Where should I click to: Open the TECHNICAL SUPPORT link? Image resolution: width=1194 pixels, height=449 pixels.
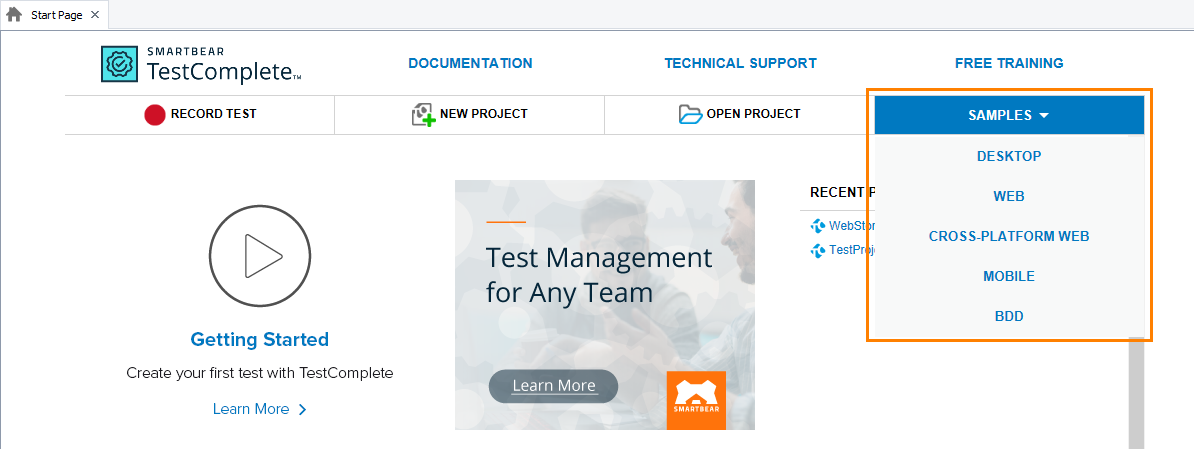[740, 63]
